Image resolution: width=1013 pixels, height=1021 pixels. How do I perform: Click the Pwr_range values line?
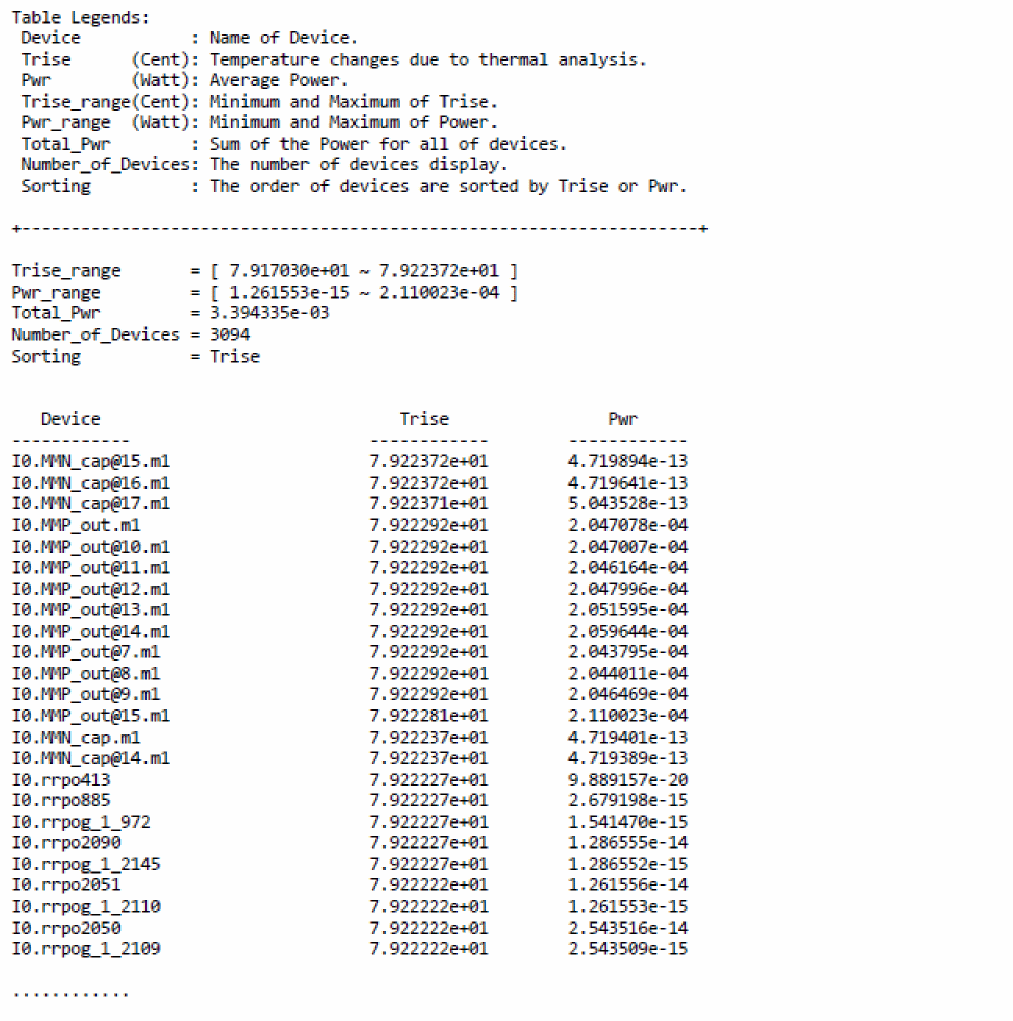pyautogui.click(x=354, y=293)
